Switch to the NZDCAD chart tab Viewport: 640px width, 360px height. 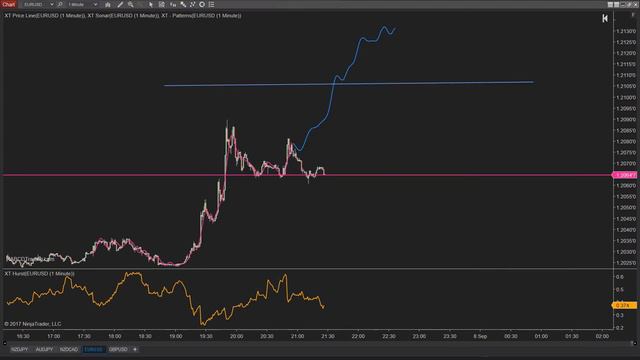69,349
